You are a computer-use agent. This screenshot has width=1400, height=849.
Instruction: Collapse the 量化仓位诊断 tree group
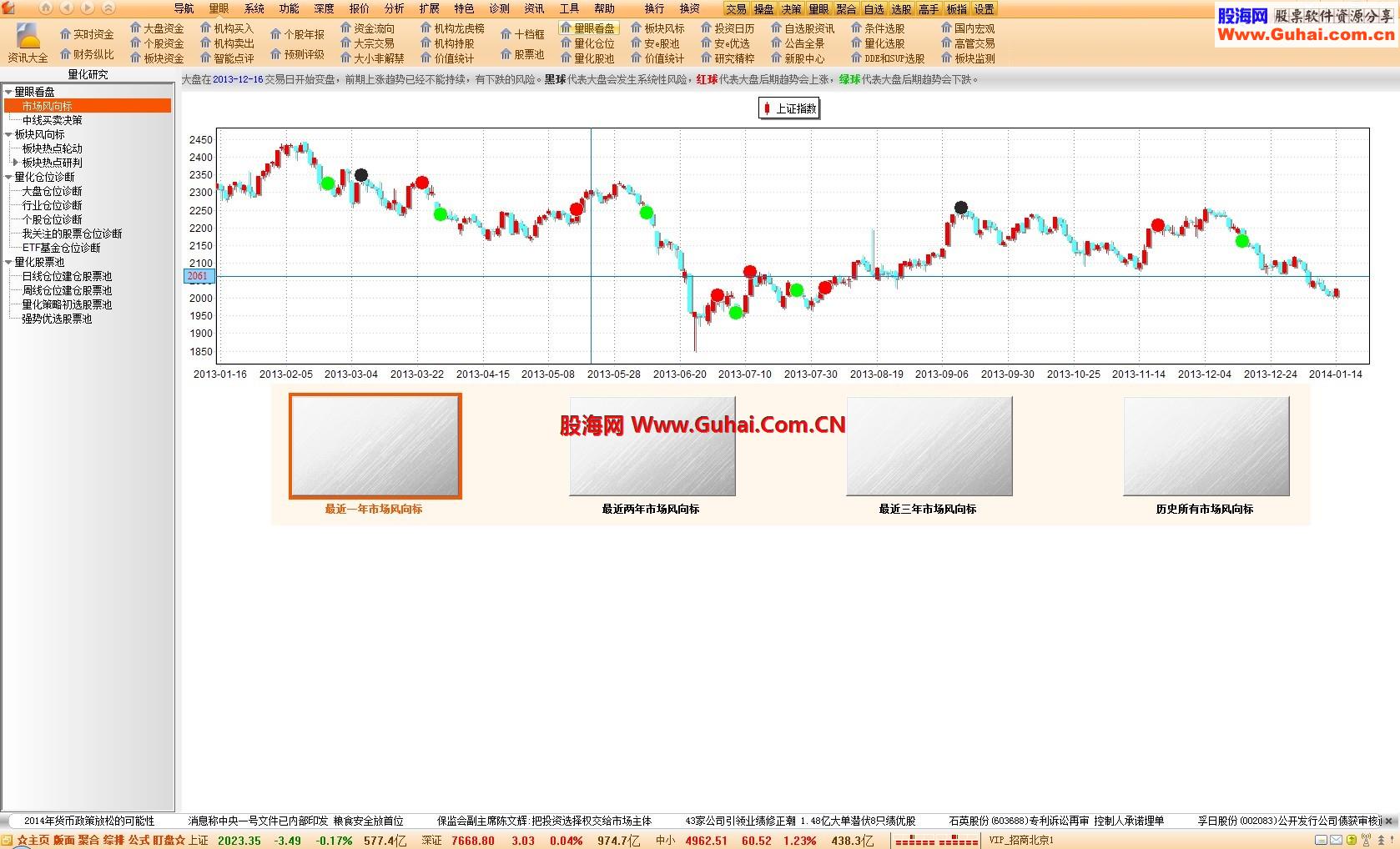8,177
